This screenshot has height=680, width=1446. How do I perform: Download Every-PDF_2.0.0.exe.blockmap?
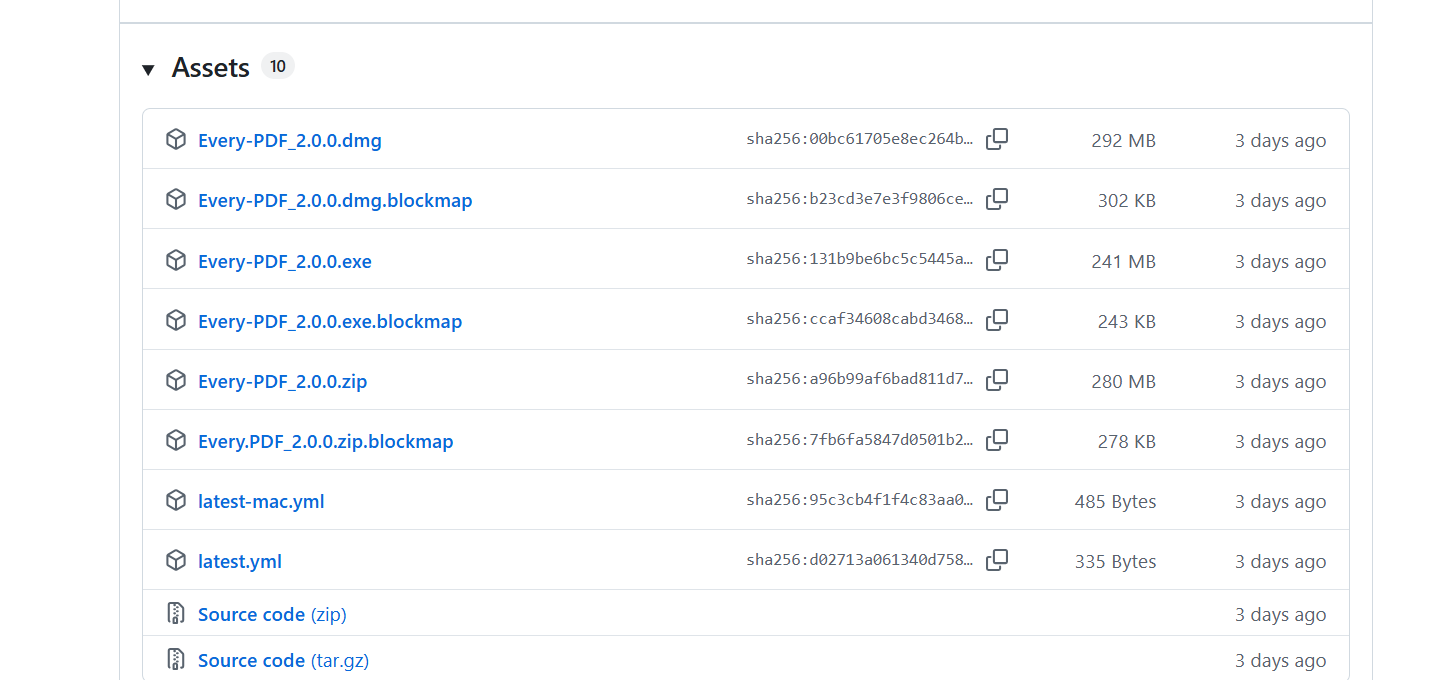pos(330,322)
